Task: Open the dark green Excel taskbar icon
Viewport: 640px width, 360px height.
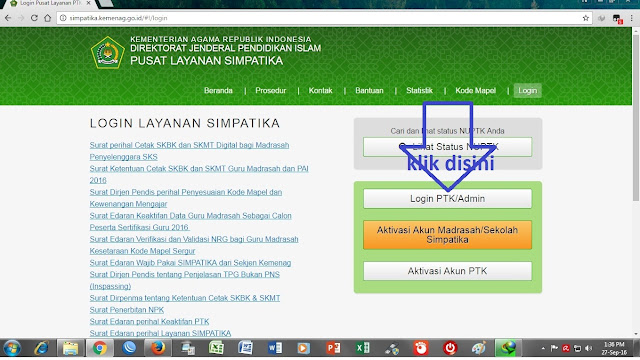Action: tap(362, 348)
